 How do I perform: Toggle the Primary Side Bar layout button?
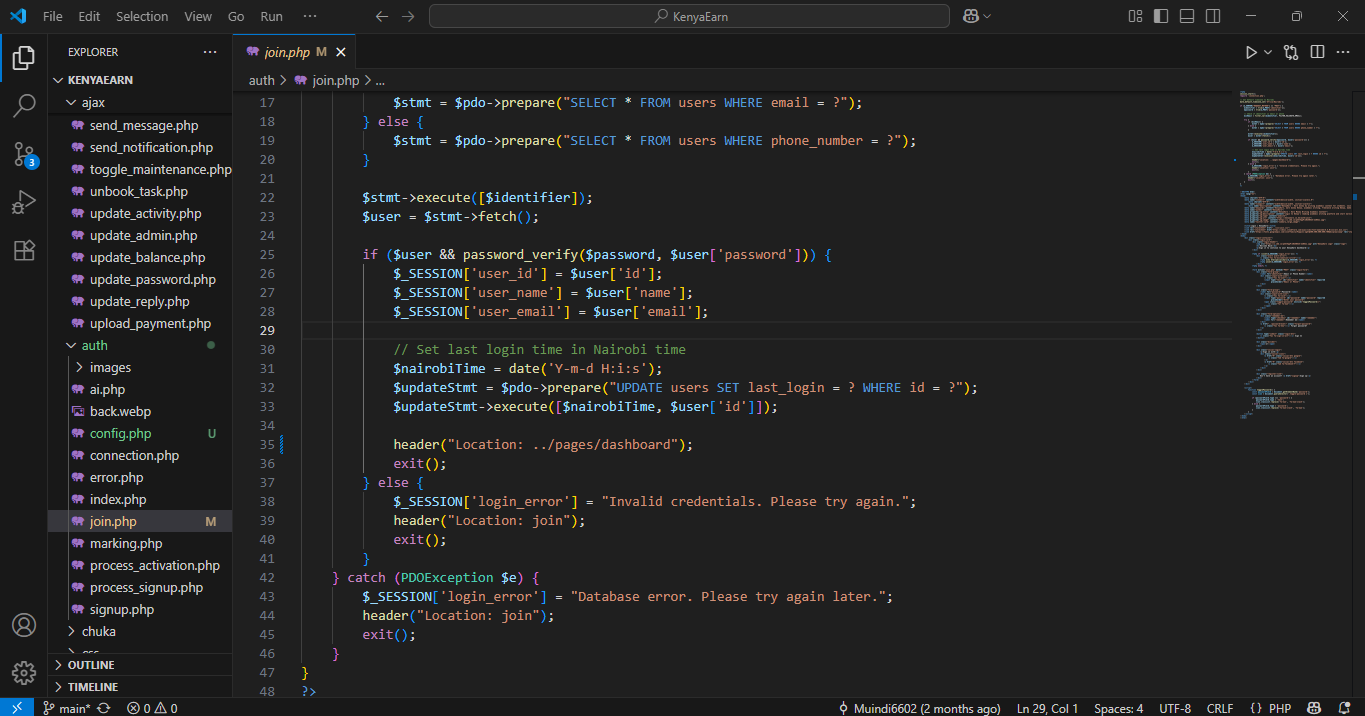1161,16
